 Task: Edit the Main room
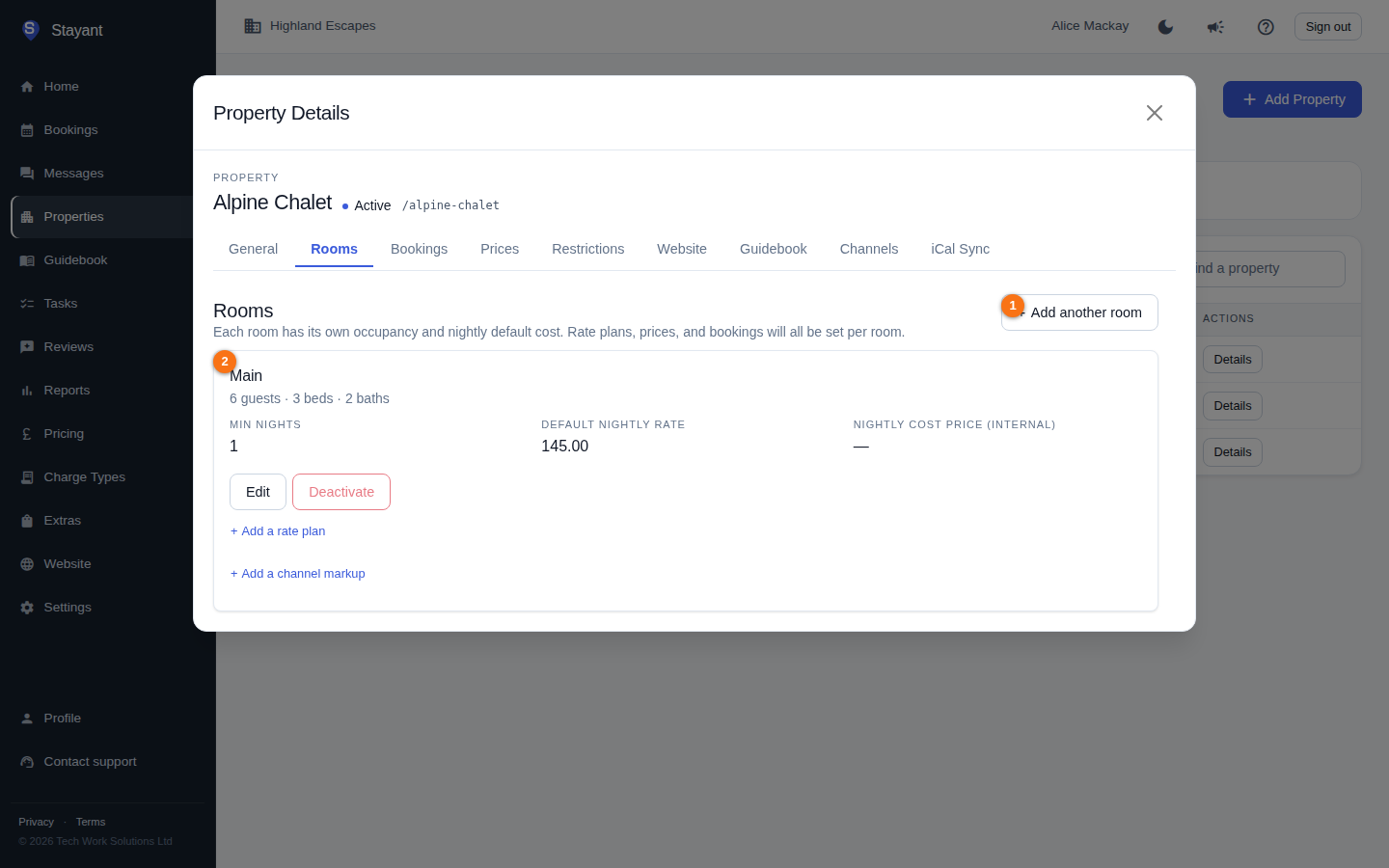(258, 492)
